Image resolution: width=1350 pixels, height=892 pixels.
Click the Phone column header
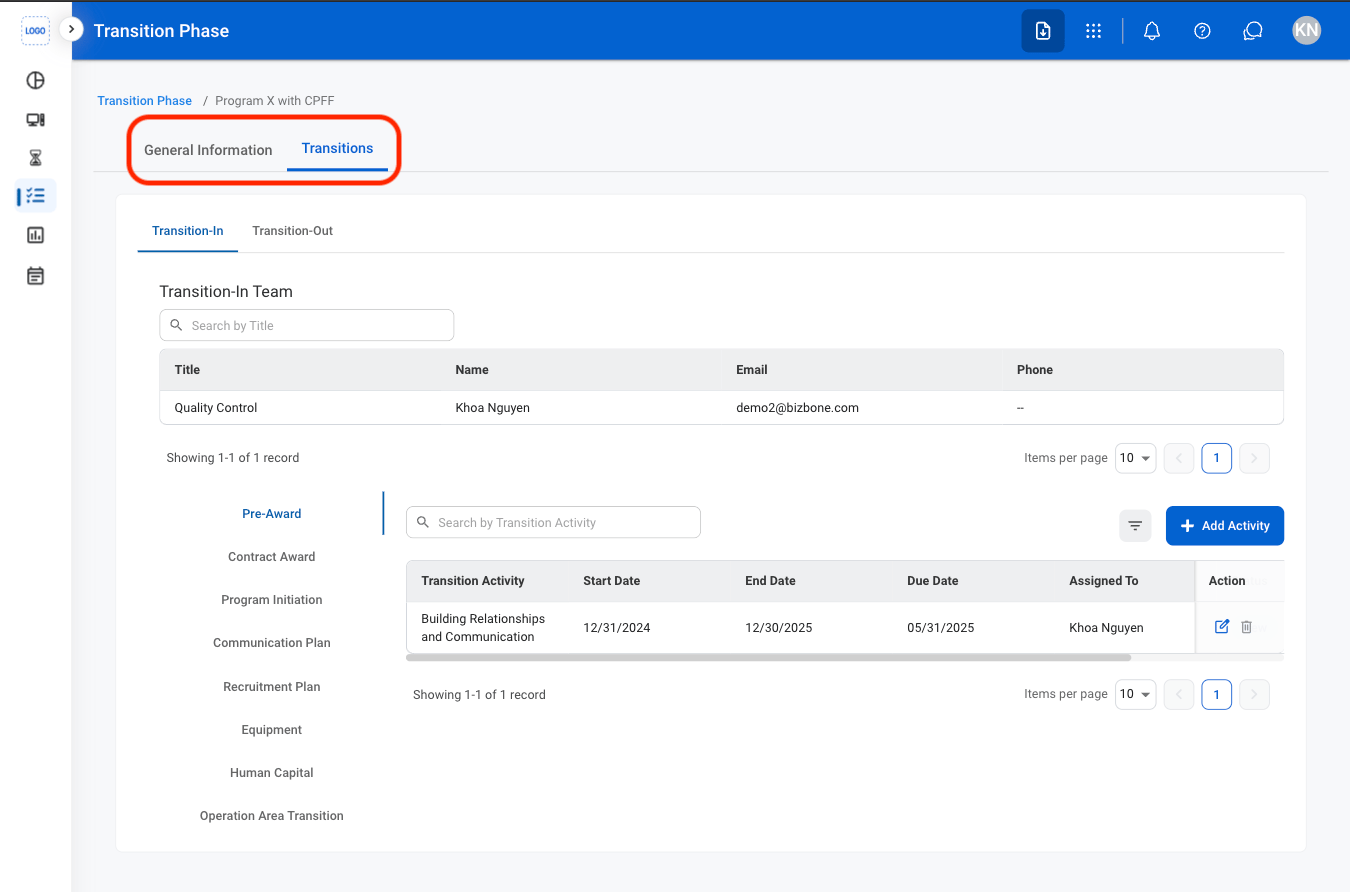coord(1035,370)
